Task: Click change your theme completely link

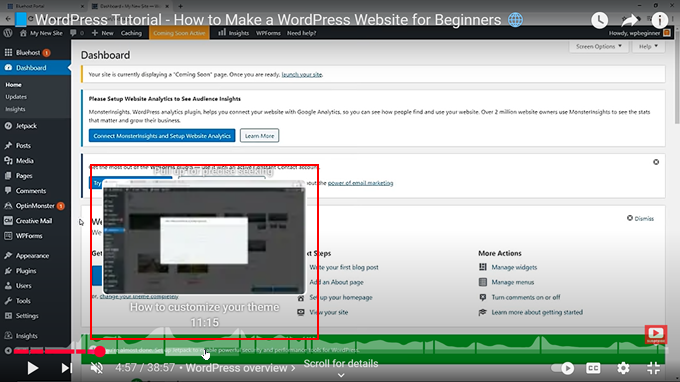Action: [x=139, y=296]
